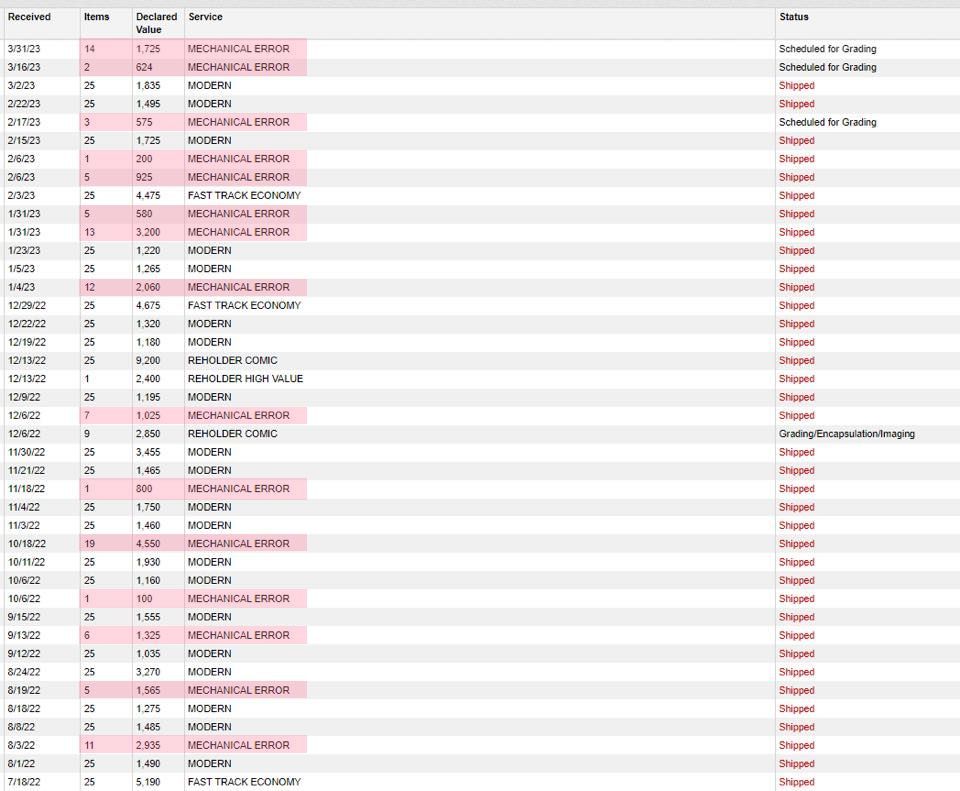Click Shipped status in the 3/2/23 row
Image resolution: width=960 pixels, height=791 pixels.
tap(796, 86)
